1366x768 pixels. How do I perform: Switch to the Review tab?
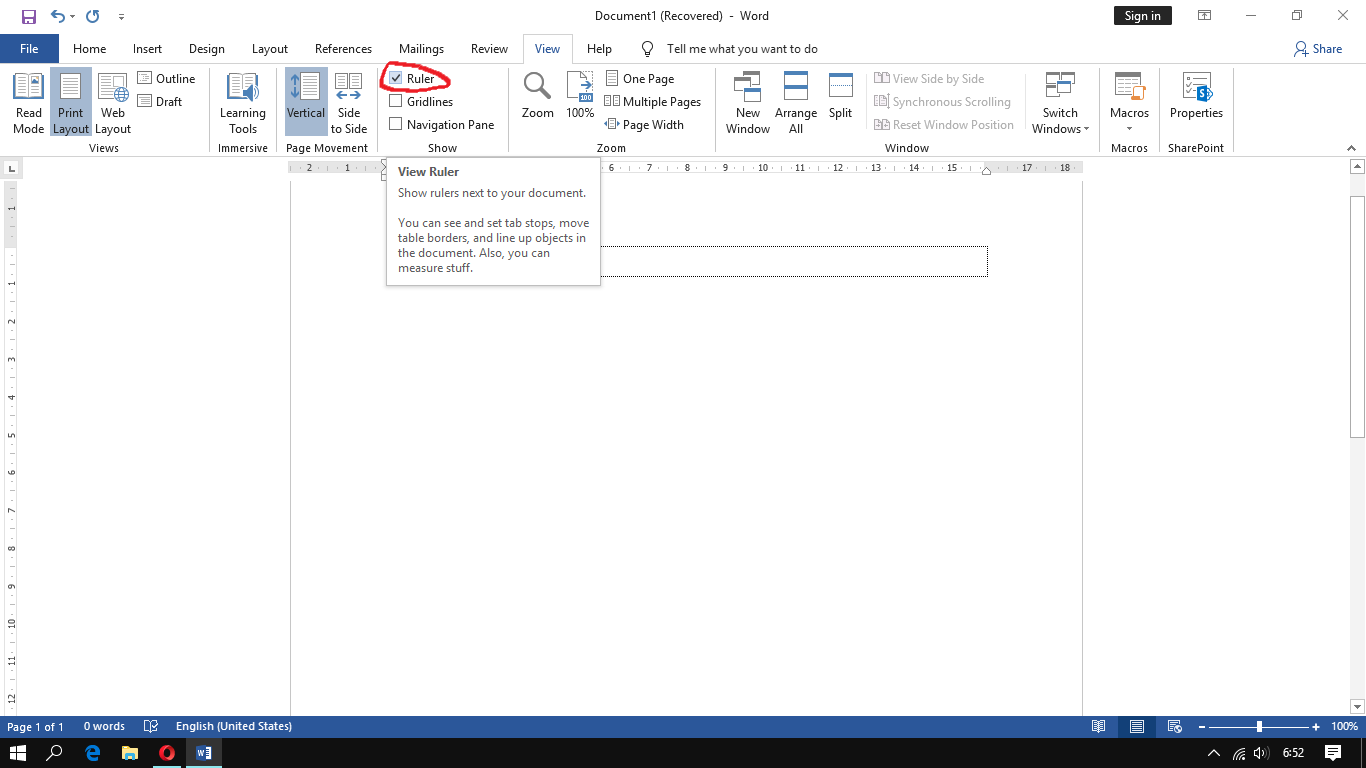click(489, 49)
